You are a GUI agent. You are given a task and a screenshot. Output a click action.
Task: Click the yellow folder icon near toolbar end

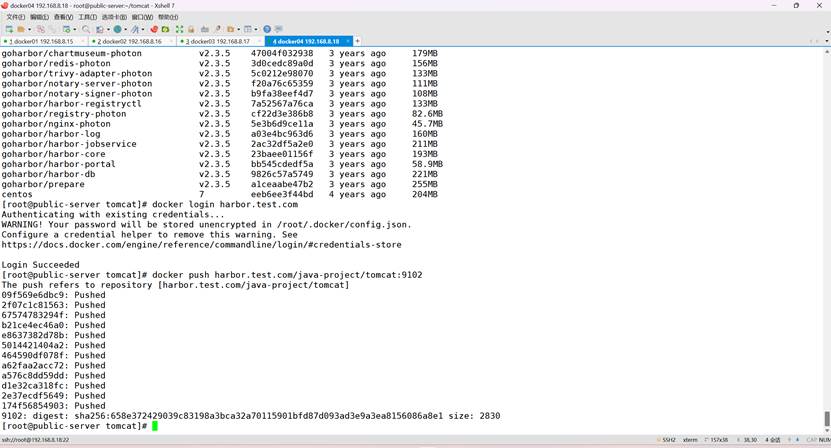tap(230, 29)
